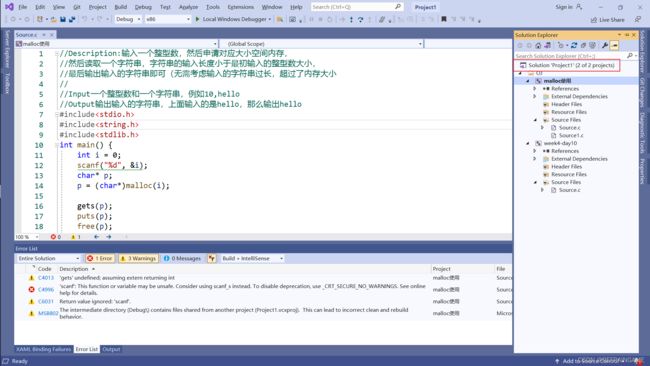This screenshot has width=650, height=366.
Task: Toggle the 1 Error filter
Action: click(100, 258)
